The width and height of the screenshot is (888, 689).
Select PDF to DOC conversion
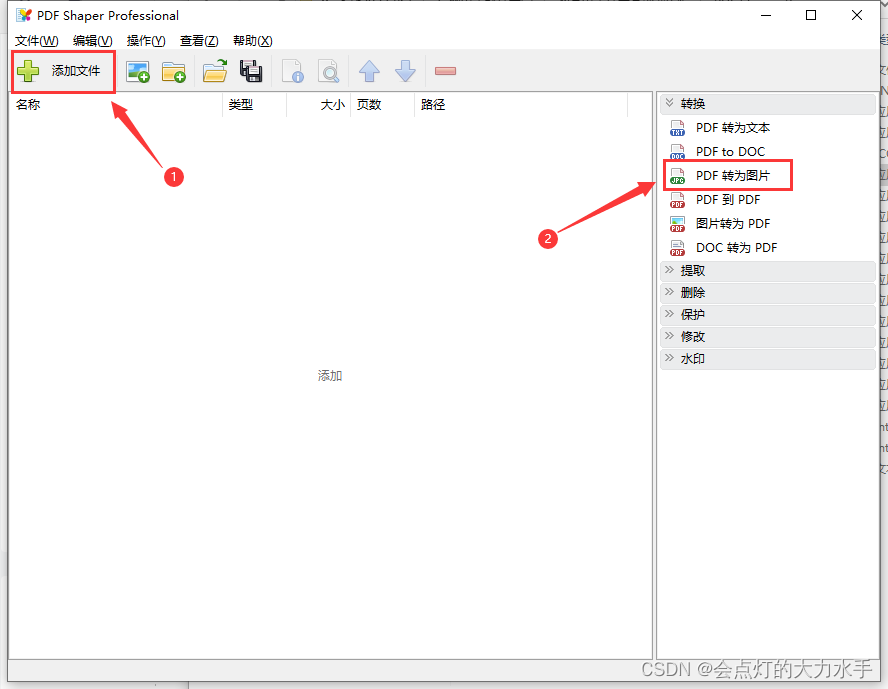pos(730,152)
